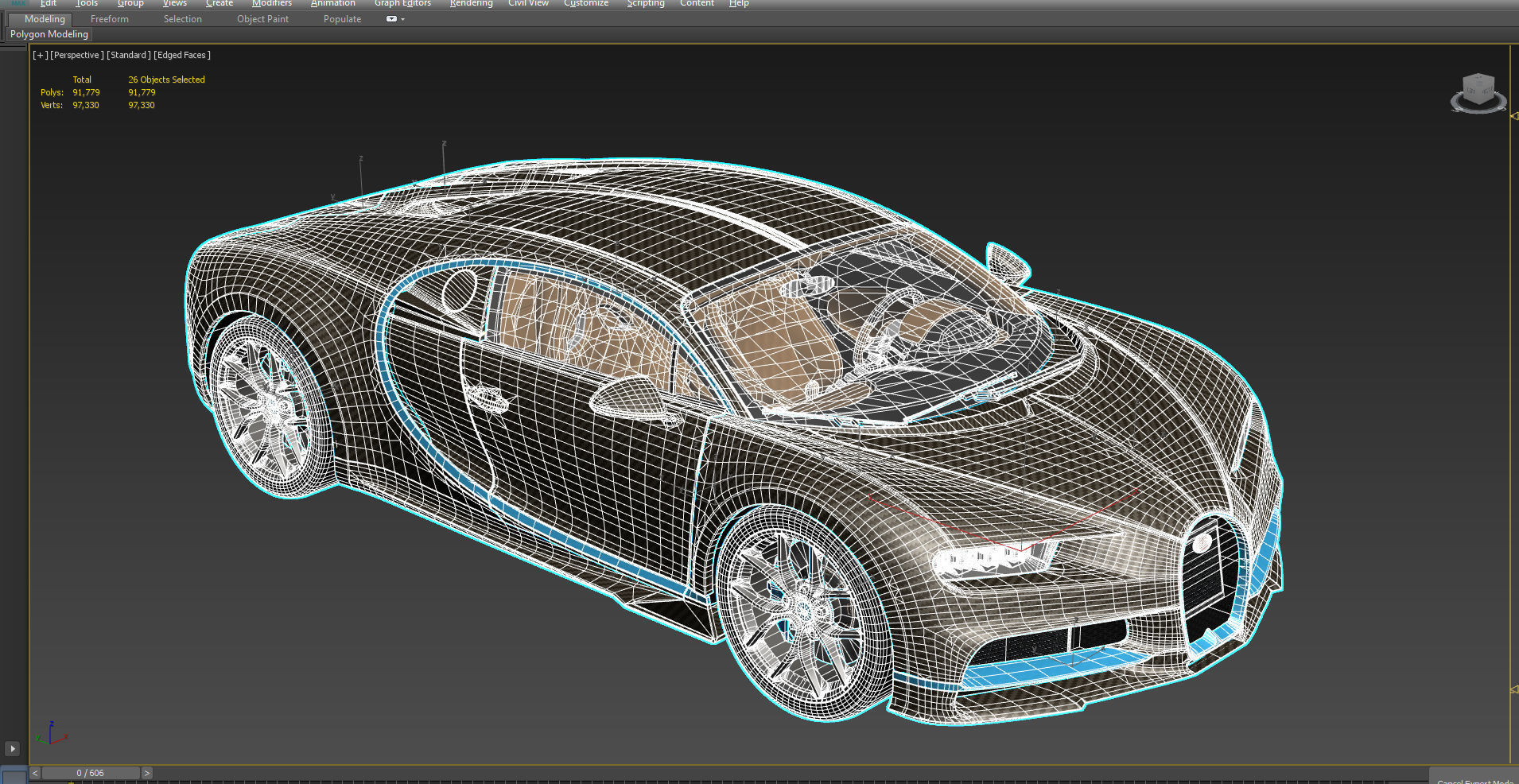Open the Civil View menu
The width and height of the screenshot is (1519, 784).
pos(528,3)
